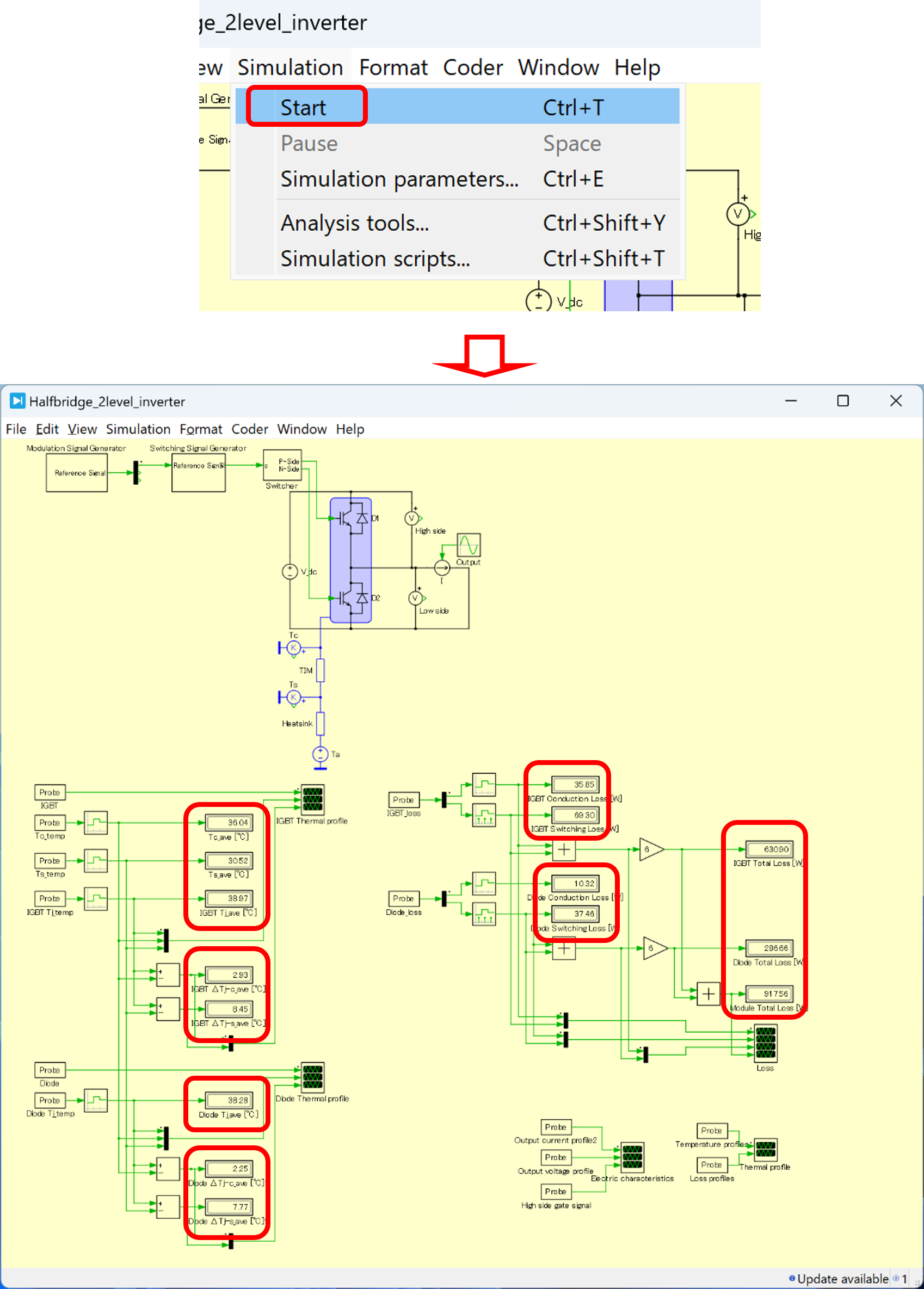The height and width of the screenshot is (1289, 924).
Task: Click the IGBT Thermal profile scope block
Action: click(312, 799)
